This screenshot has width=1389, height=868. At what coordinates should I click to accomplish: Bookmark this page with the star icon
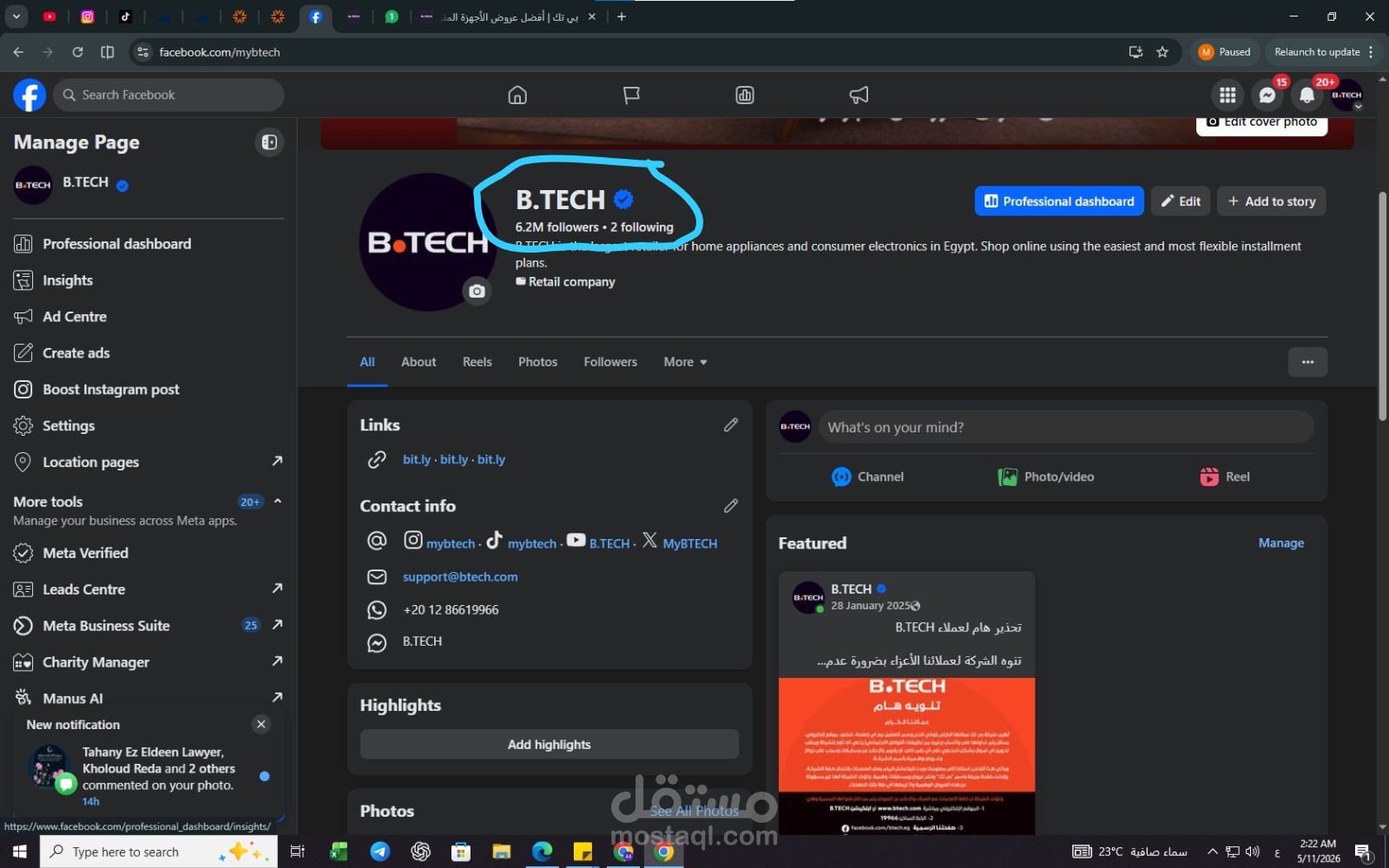1162,52
